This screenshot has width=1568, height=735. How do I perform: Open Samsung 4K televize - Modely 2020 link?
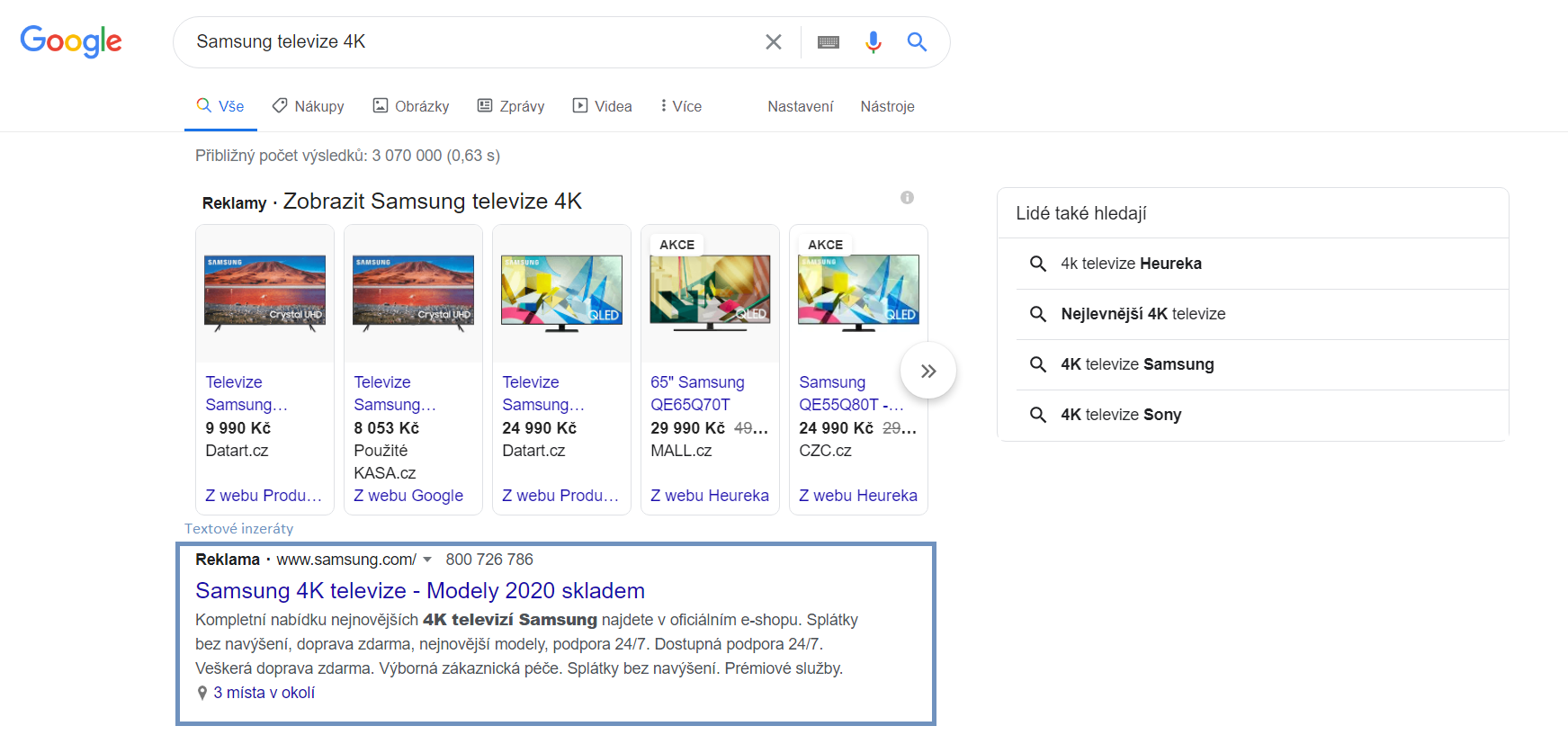click(x=419, y=591)
